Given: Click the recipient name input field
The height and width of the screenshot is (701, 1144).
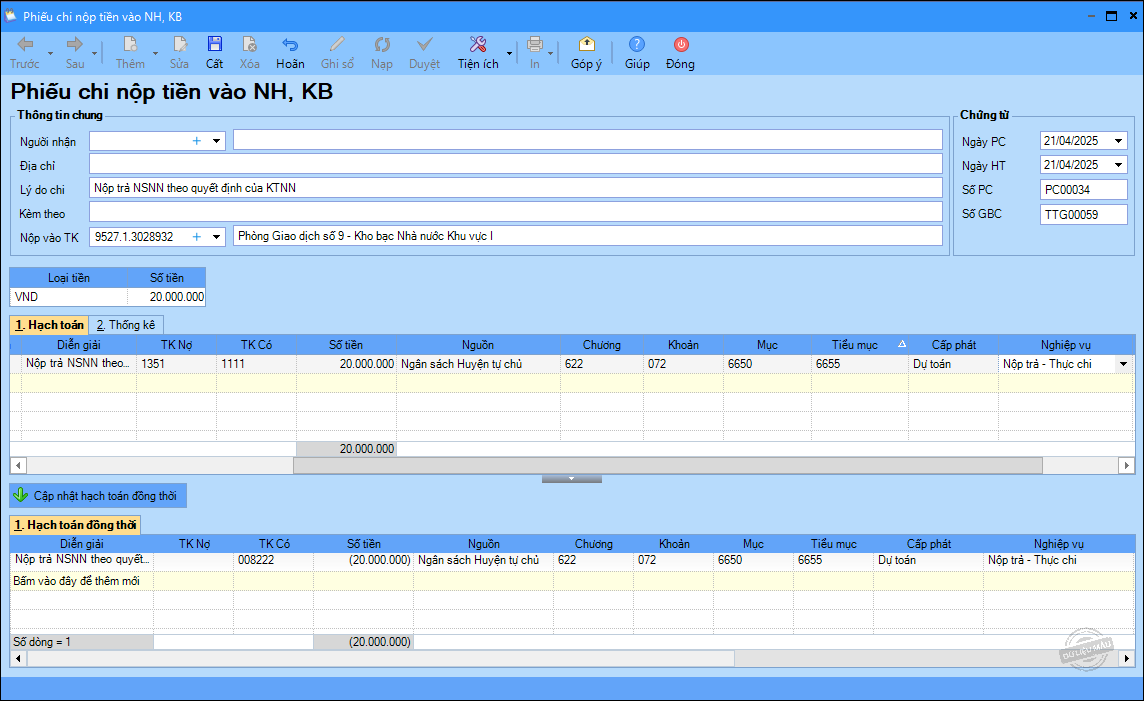Looking at the screenshot, I should click(587, 140).
